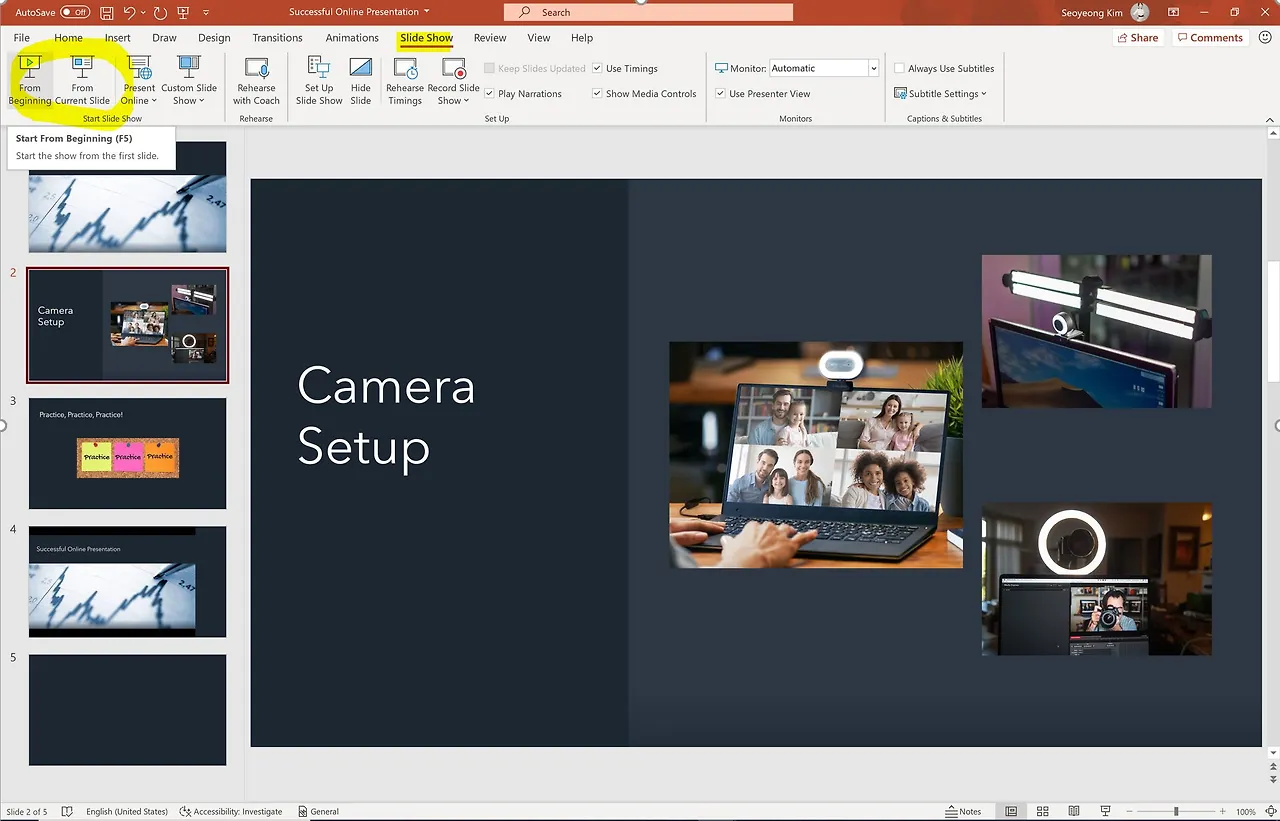
Task: Toggle the Use Timings checkbox
Action: [x=598, y=69]
